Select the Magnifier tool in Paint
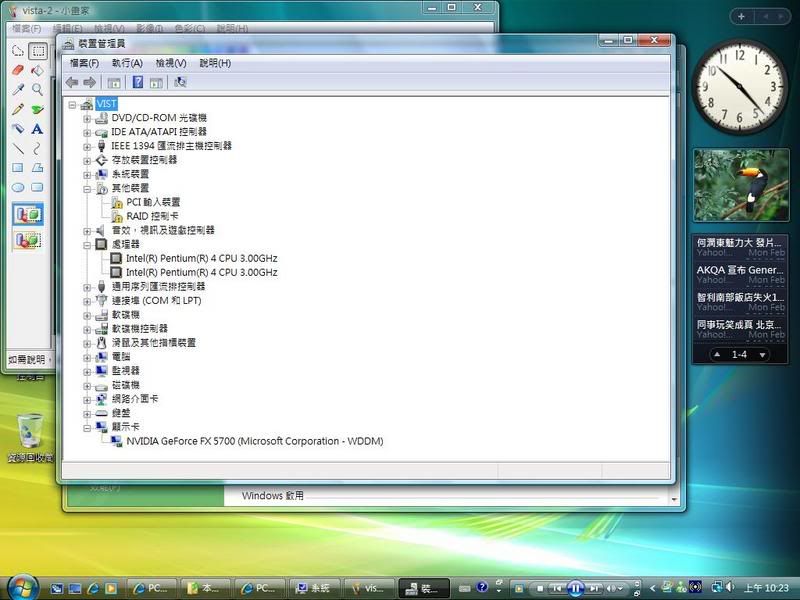The width and height of the screenshot is (800, 600). click(x=38, y=89)
